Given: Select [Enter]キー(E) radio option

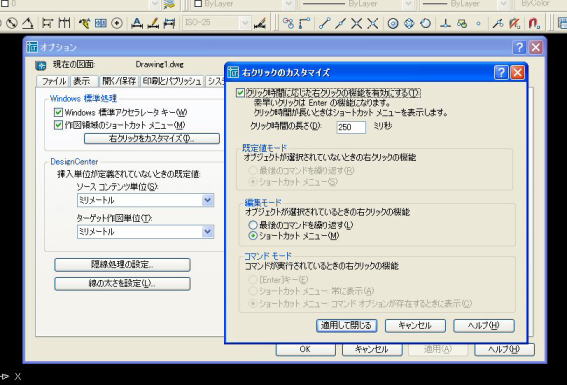Looking at the screenshot, I should coord(253,279).
